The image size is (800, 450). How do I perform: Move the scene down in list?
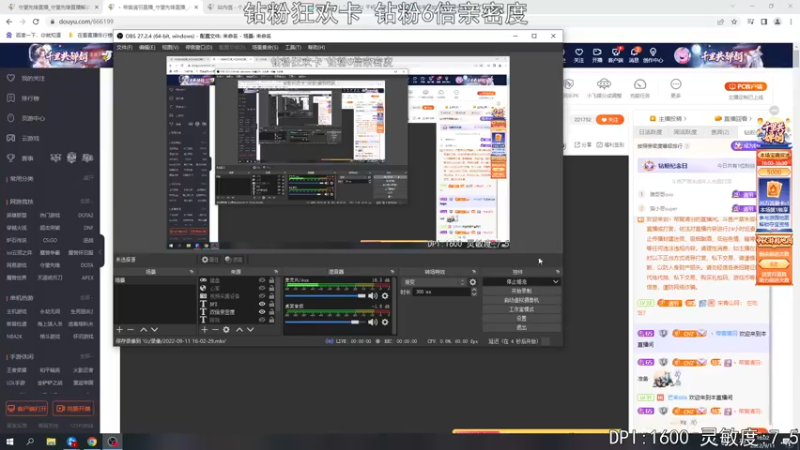tap(155, 330)
